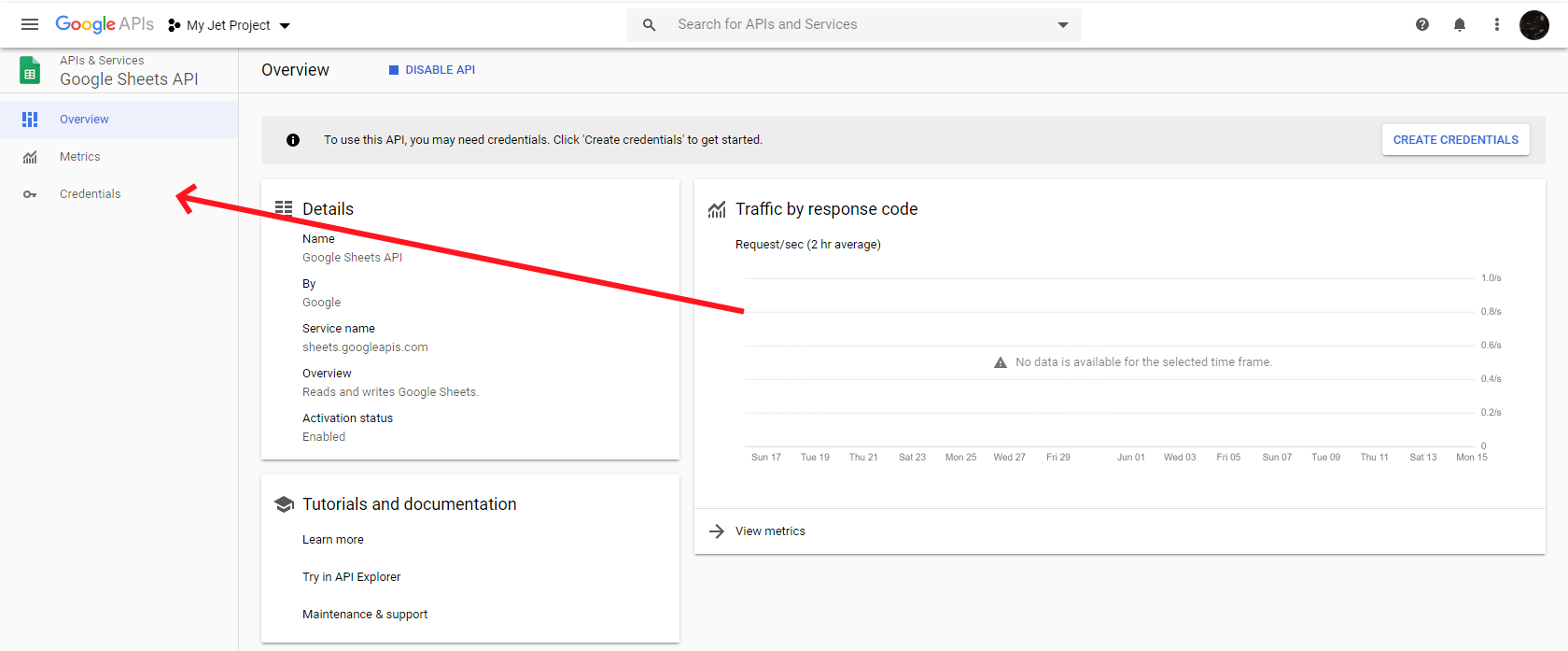Image resolution: width=1568 pixels, height=651 pixels.
Task: Click the no-data warning triangle icon
Action: [x=1001, y=362]
